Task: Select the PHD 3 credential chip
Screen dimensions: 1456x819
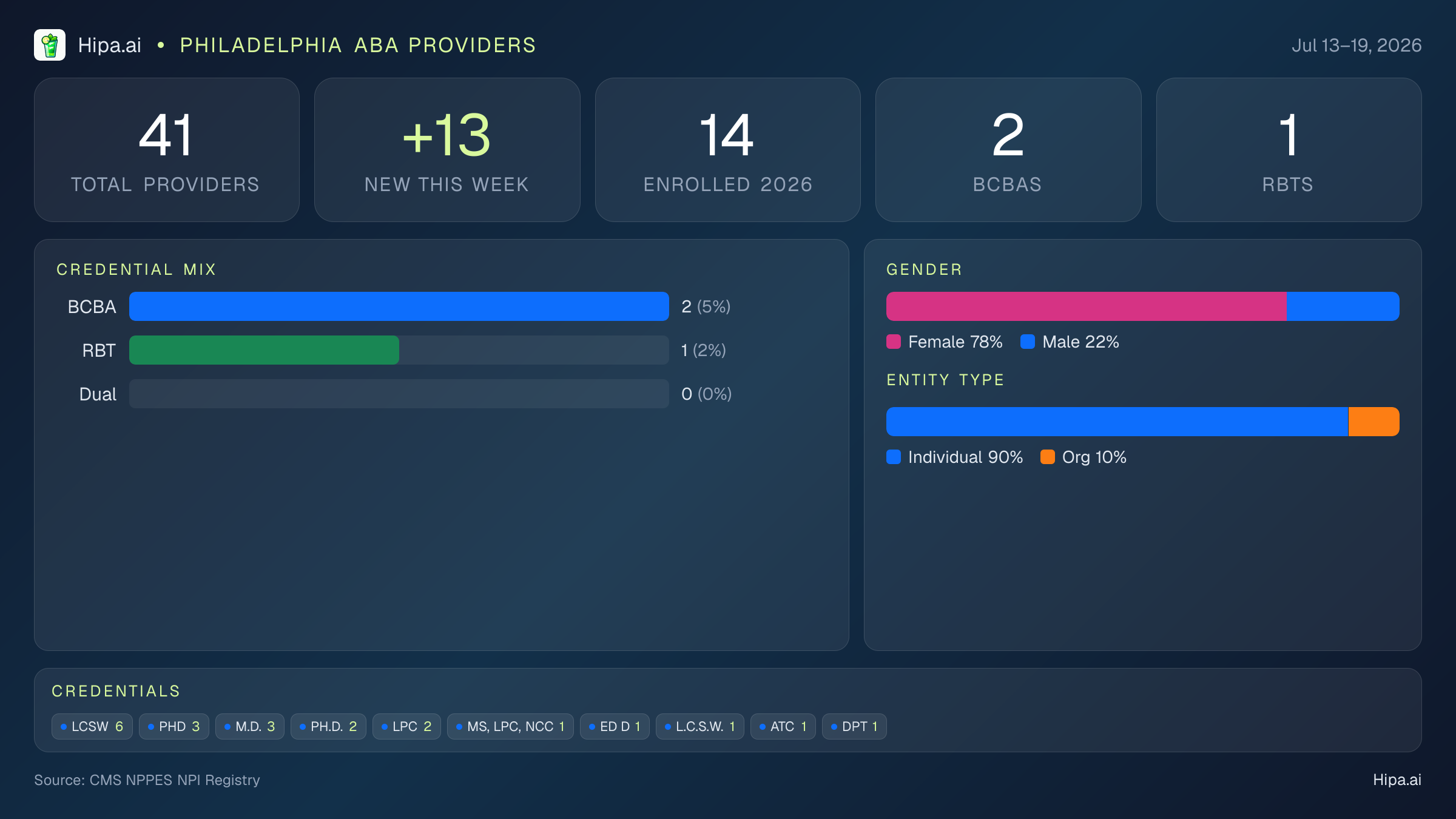Action: [174, 726]
